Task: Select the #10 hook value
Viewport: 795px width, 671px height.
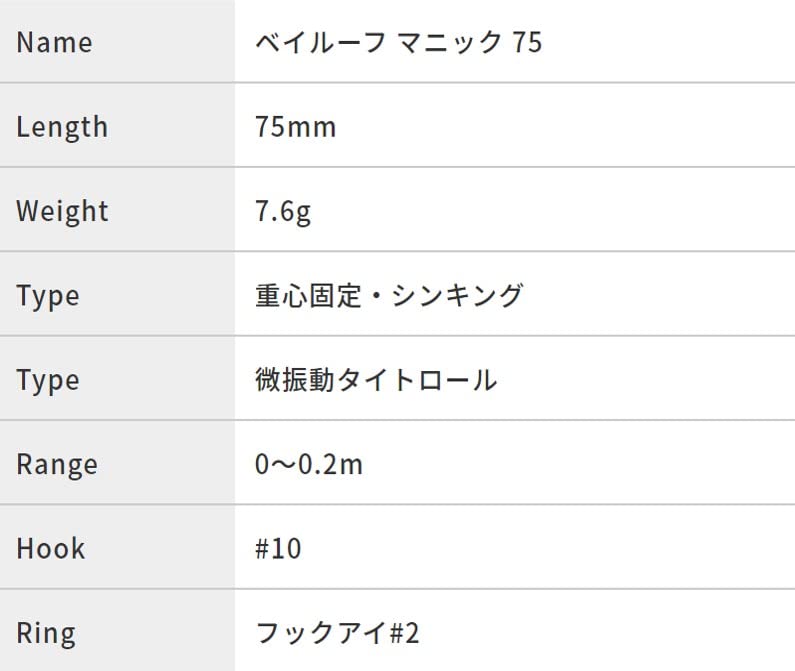Action: tap(278, 549)
